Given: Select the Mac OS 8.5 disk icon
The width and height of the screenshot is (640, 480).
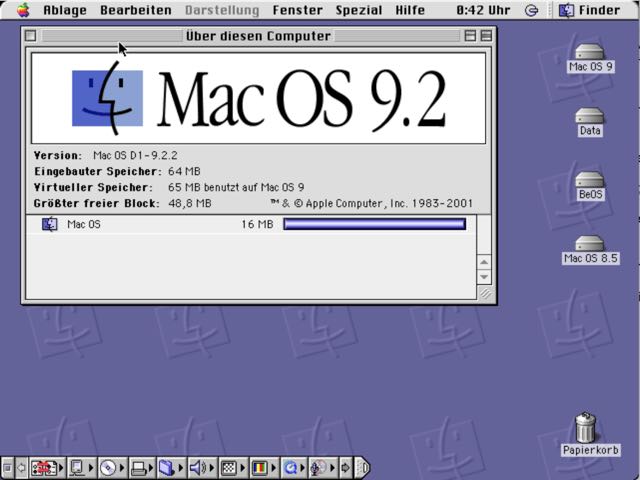Looking at the screenshot, I should [x=590, y=250].
